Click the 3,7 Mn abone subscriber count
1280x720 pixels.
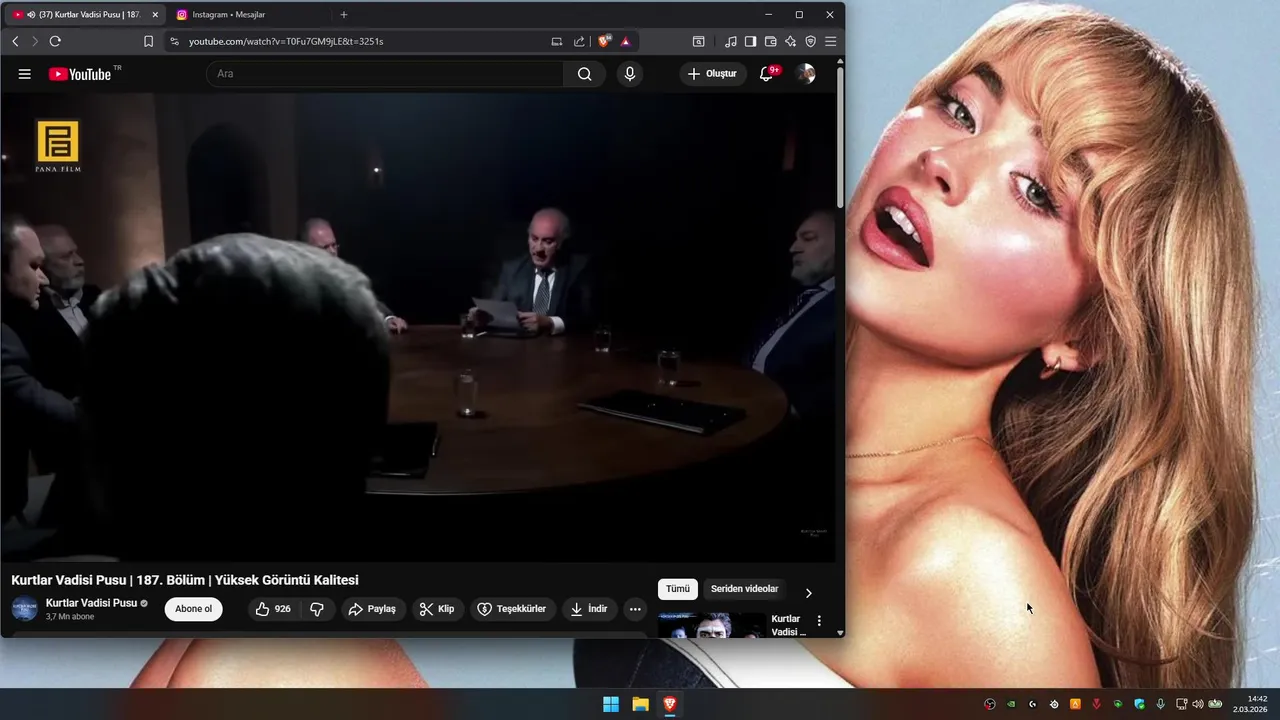tap(70, 617)
